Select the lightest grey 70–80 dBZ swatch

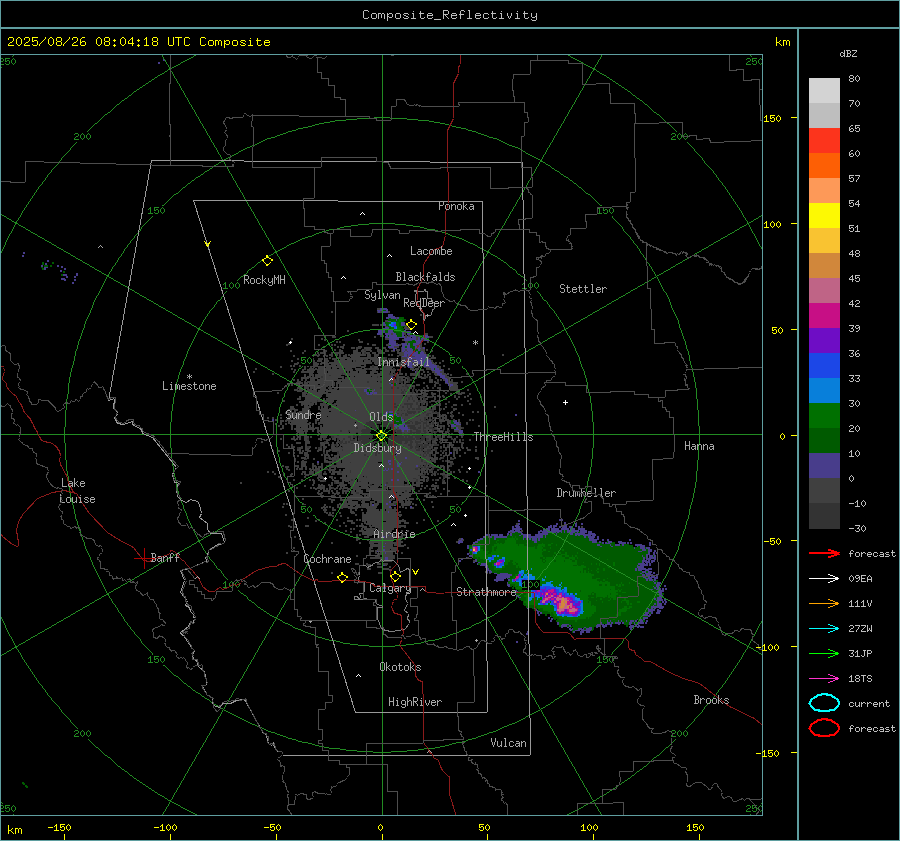point(824,91)
